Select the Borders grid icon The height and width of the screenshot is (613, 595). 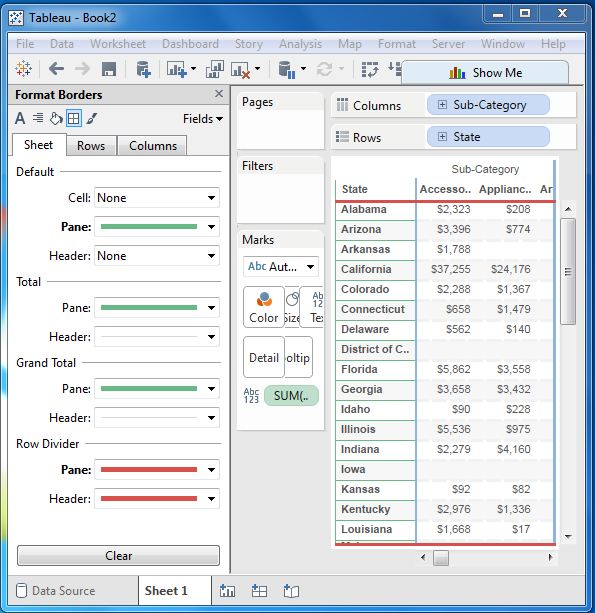(x=73, y=118)
